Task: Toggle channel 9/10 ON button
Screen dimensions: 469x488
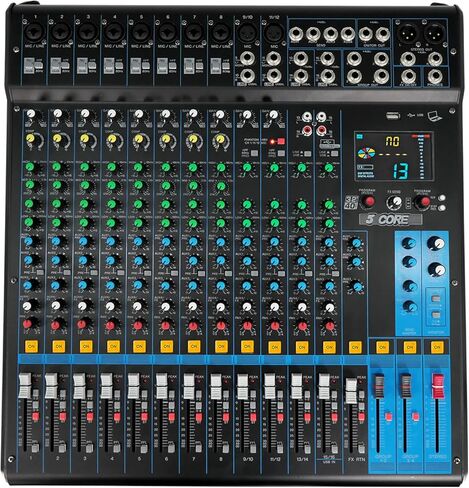Action: (247, 347)
